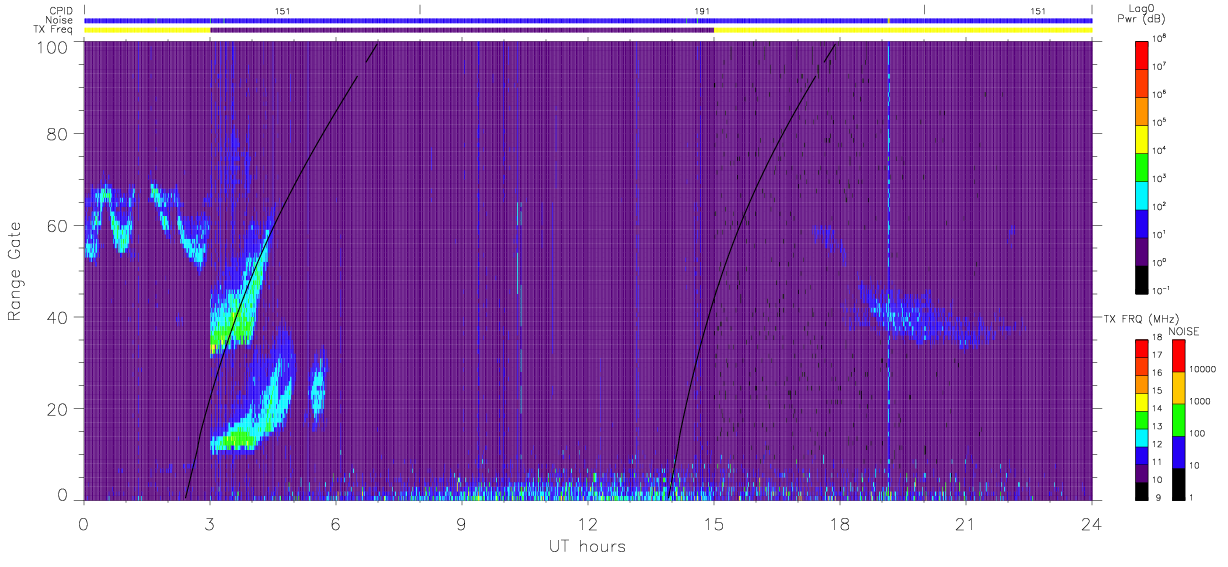This screenshot has height=567, width=1228.
Task: Select Range Gate tick label '60'
Action: pyautogui.click(x=60, y=225)
